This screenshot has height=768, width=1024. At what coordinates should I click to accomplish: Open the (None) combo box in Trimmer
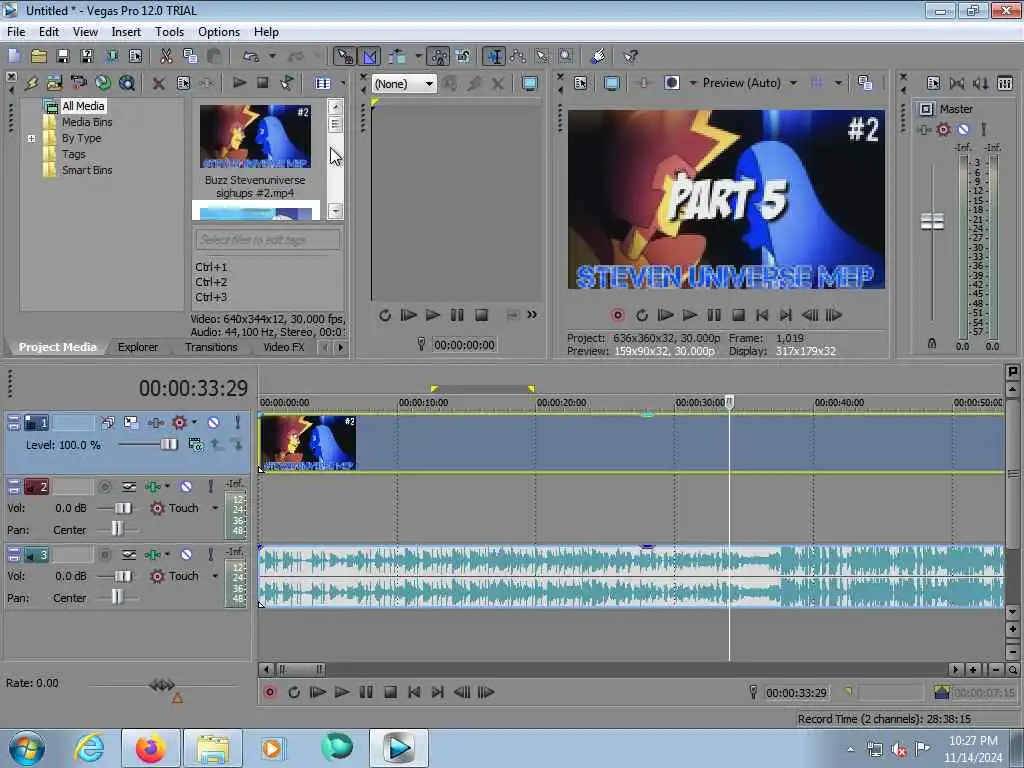[x=404, y=84]
